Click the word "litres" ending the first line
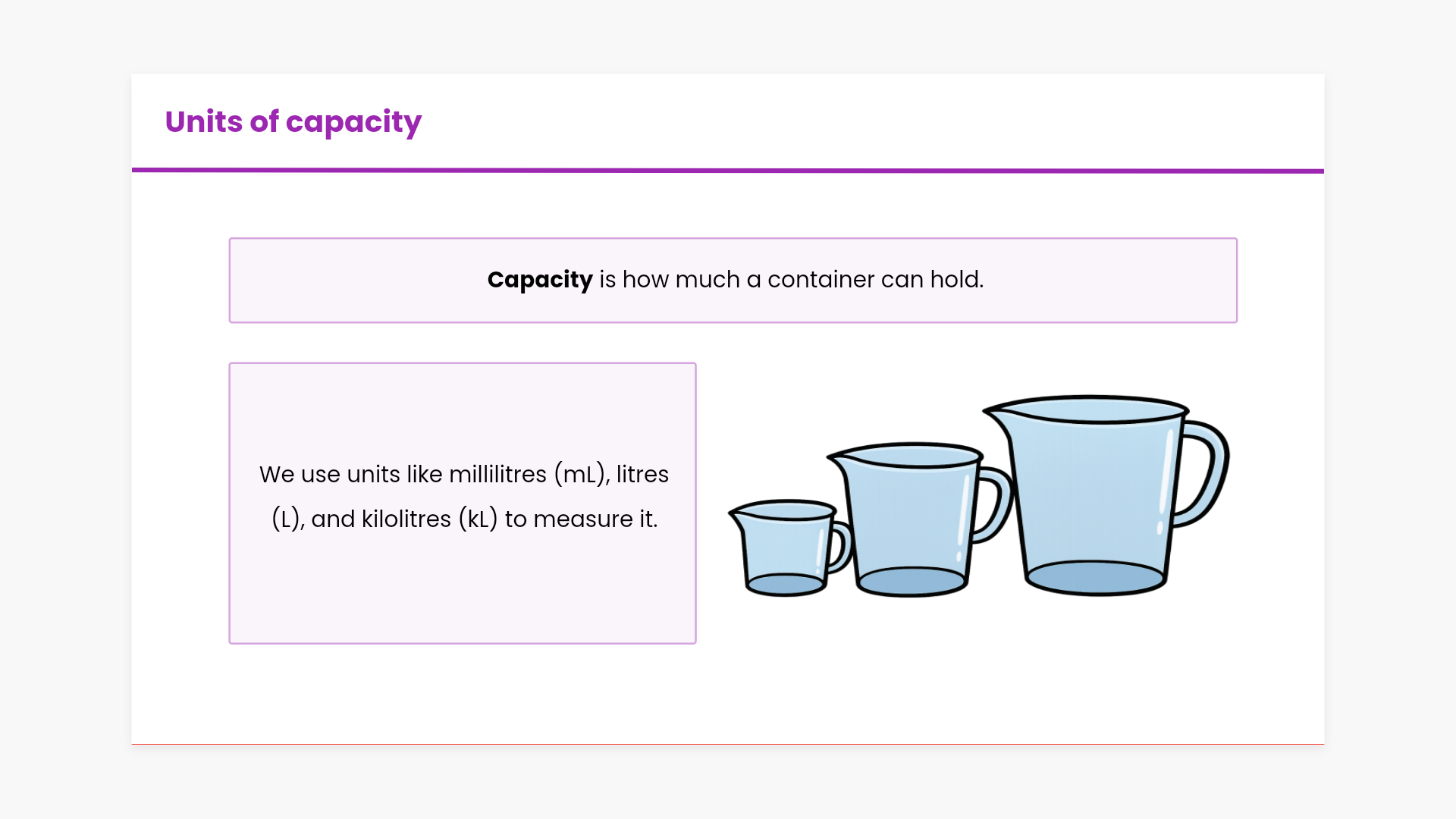1456x819 pixels. click(x=642, y=475)
